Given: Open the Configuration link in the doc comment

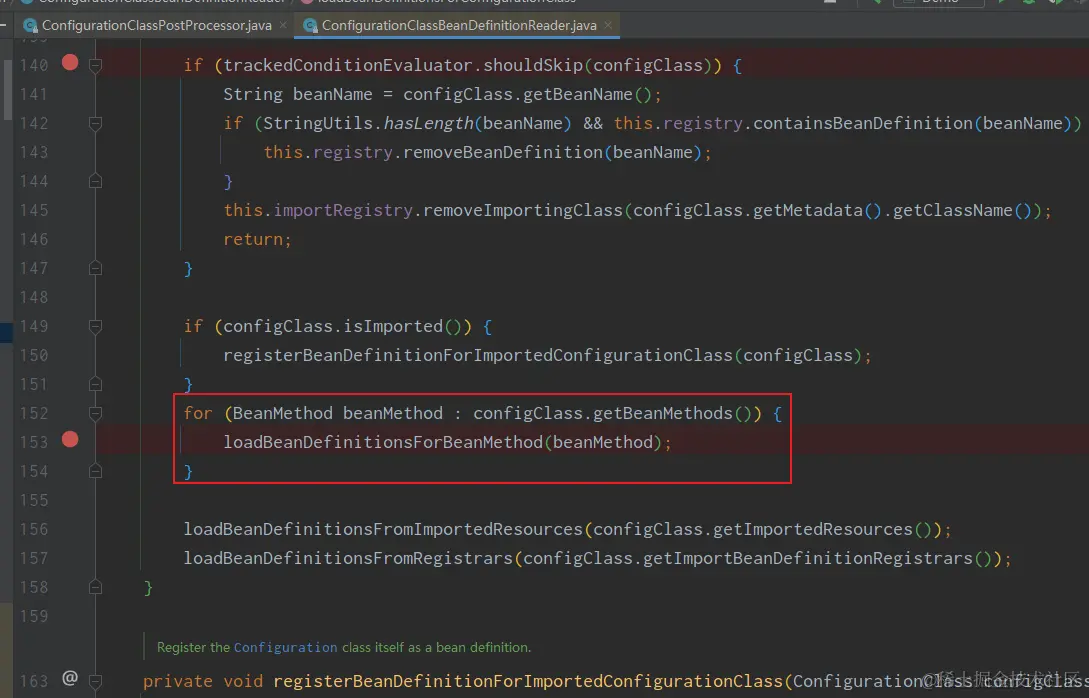Looking at the screenshot, I should (285, 647).
